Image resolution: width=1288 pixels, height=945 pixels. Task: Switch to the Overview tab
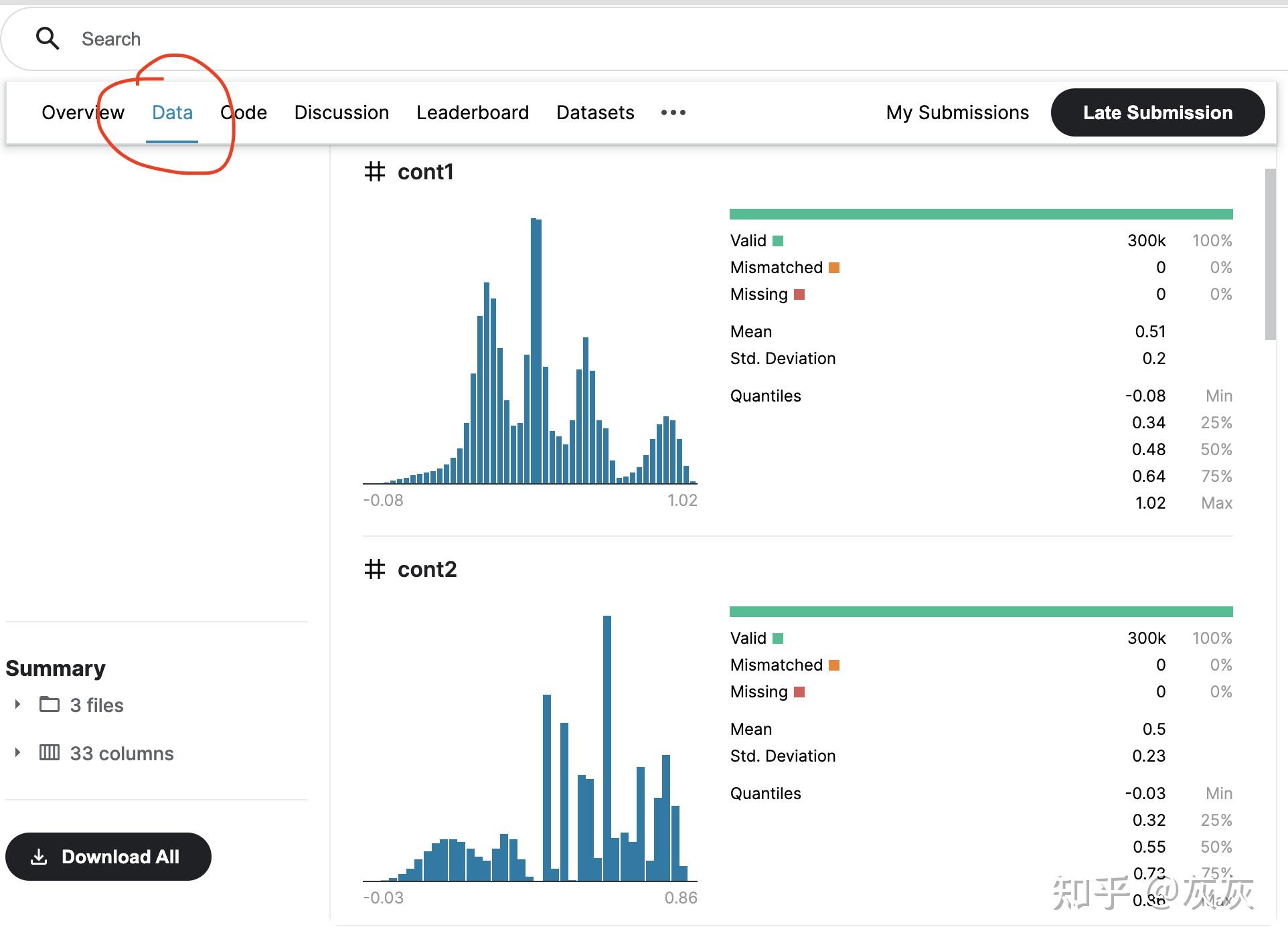[x=83, y=112]
